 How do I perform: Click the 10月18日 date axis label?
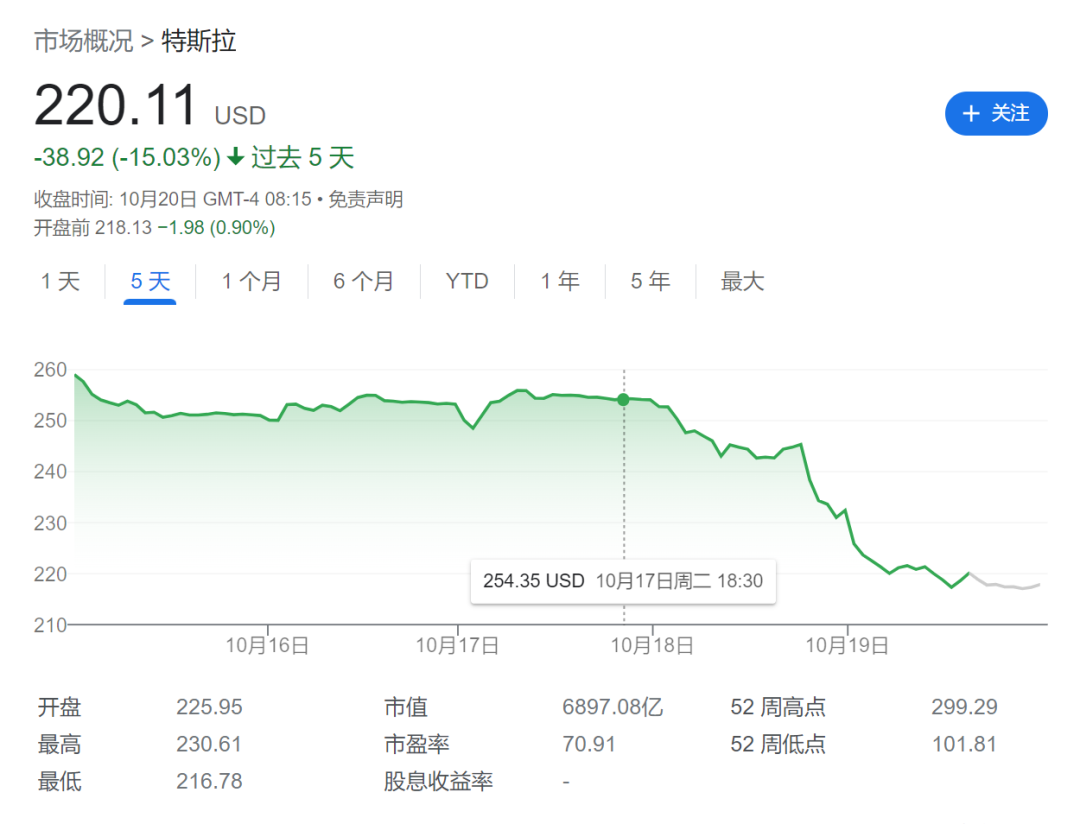click(652, 646)
